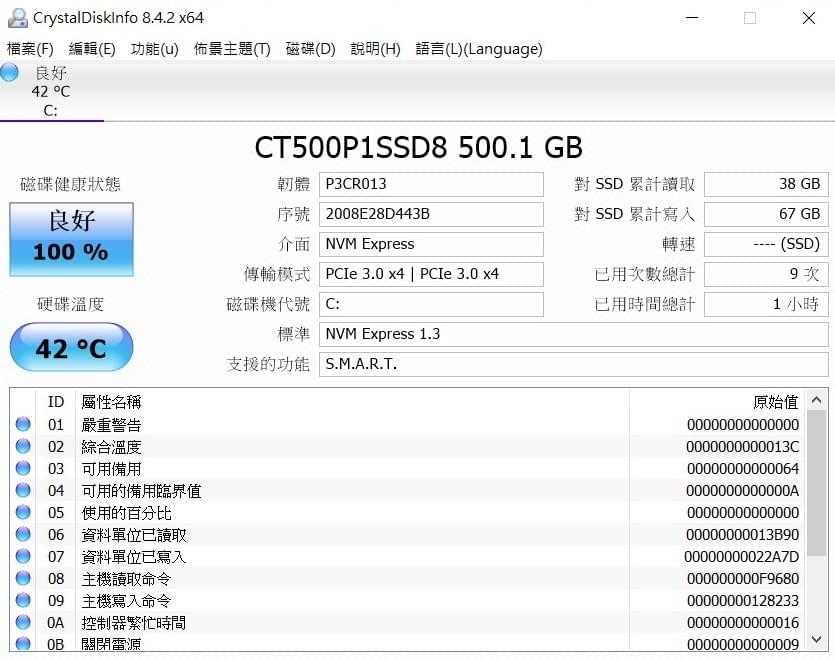This screenshot has width=835, height=660.
Task: Click the 關閉電源 attribute name
Action: point(111,643)
